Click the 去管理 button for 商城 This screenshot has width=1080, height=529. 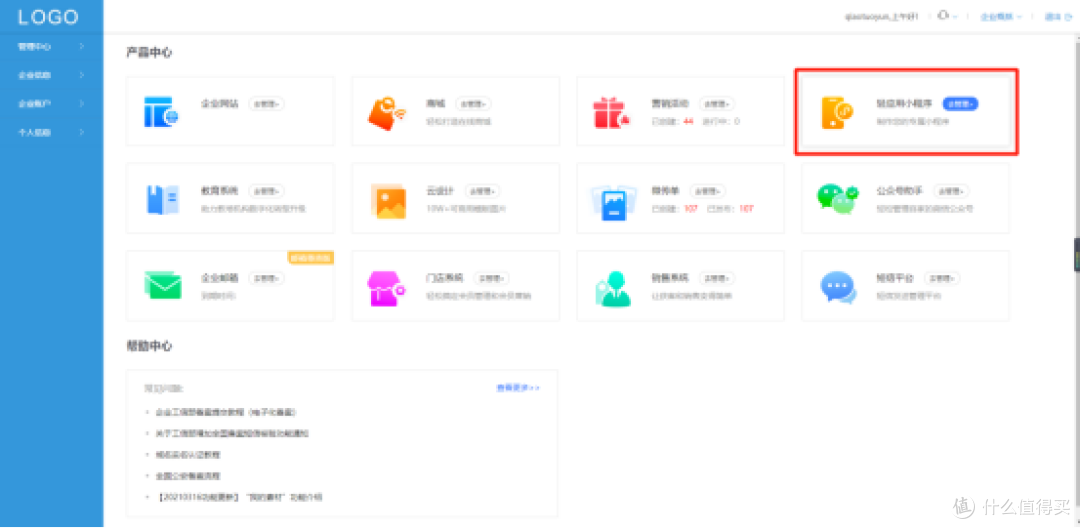(473, 104)
